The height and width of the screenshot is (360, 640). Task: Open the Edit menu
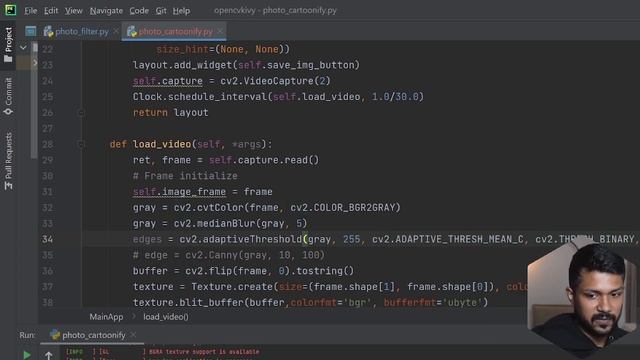[x=51, y=11]
